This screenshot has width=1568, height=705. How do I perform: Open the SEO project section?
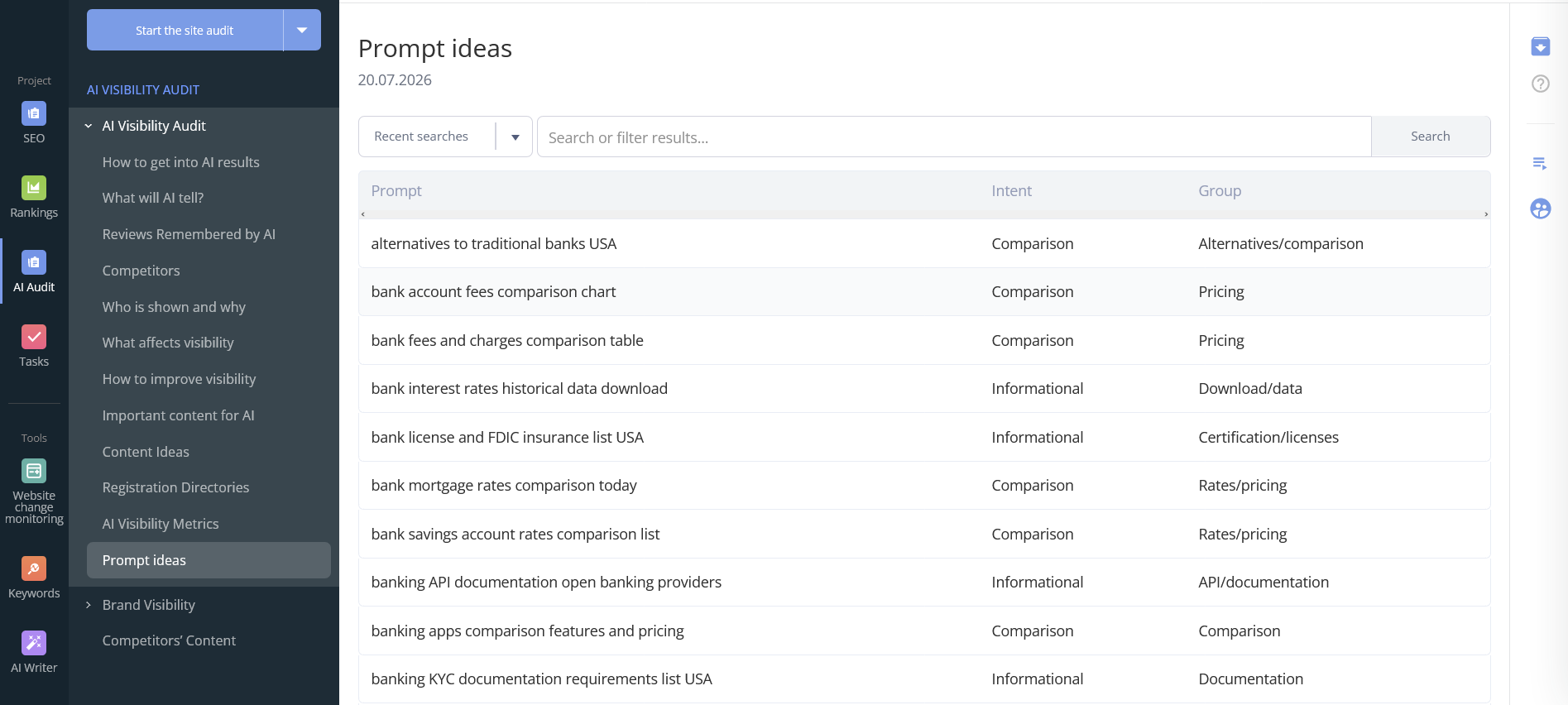point(34,122)
